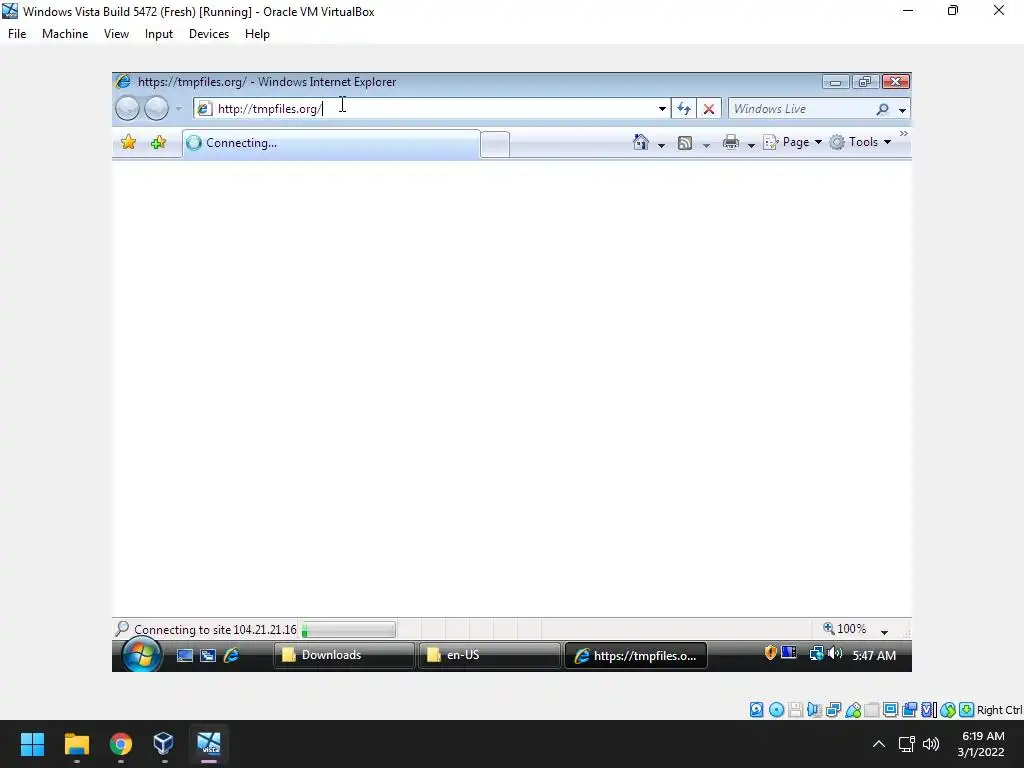1024x768 pixels.
Task: Switch to the Downloads taskbar window
Action: point(344,655)
